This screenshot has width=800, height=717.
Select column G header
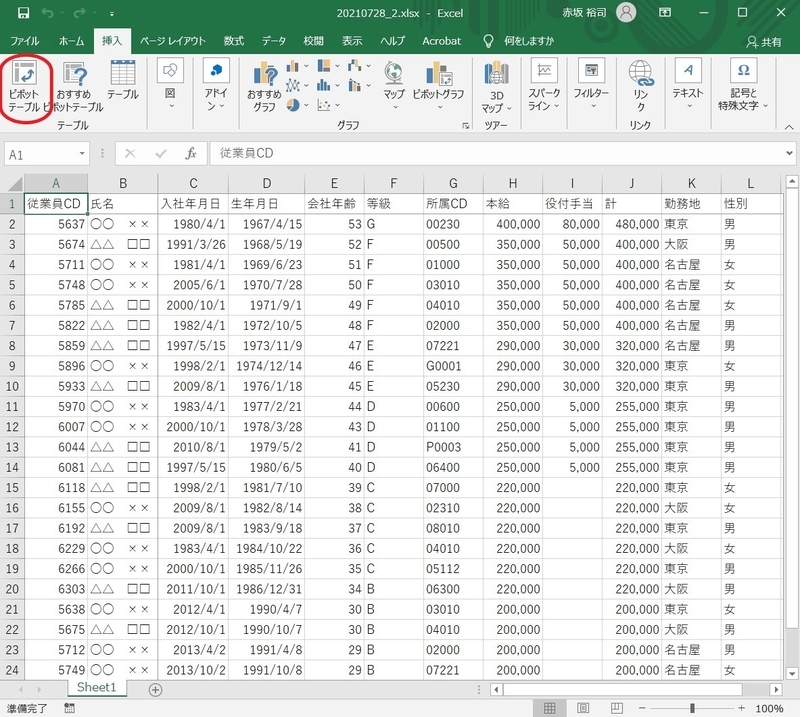point(453,183)
